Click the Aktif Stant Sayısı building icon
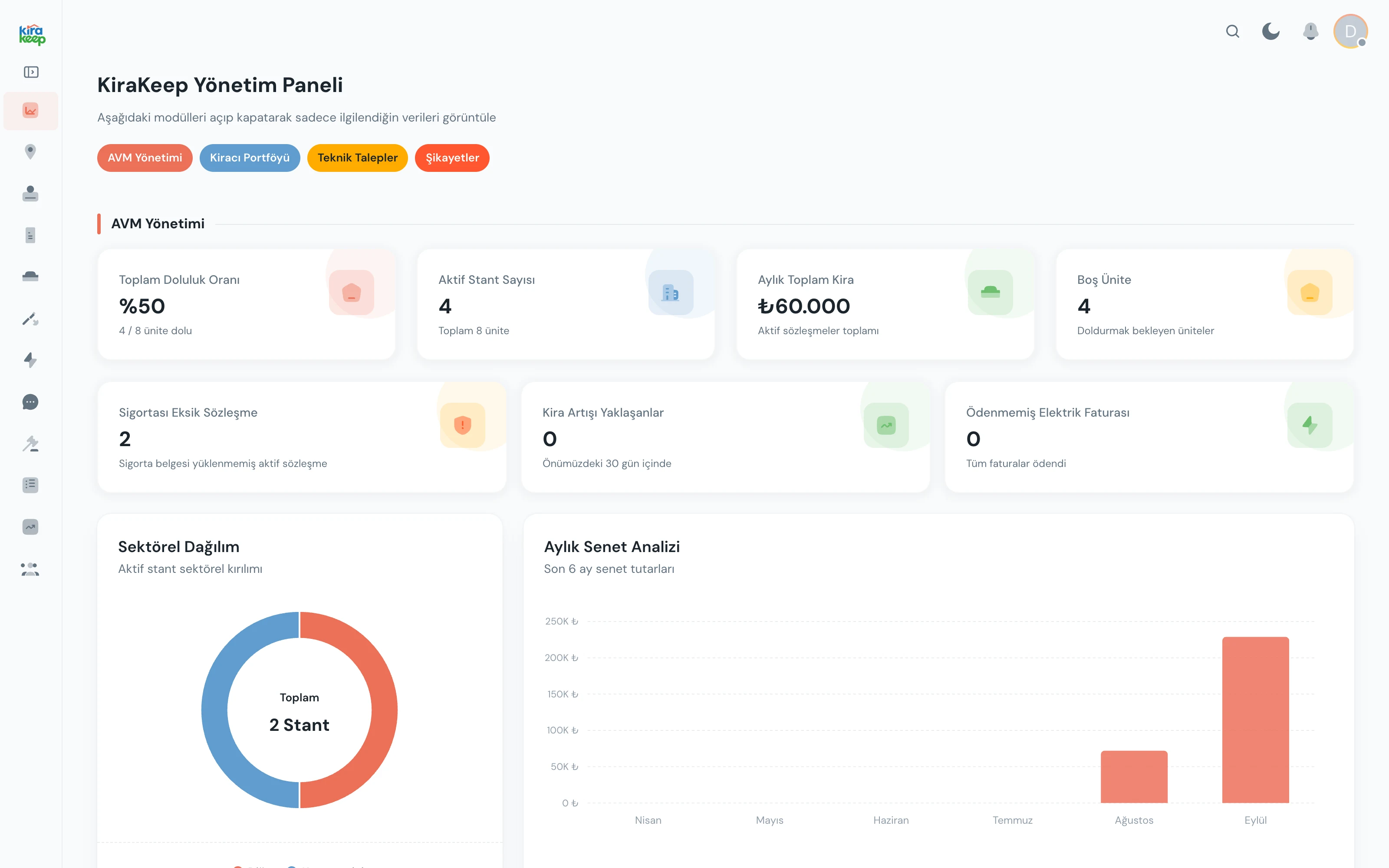Screen dimensions: 1389x868 coord(671,293)
